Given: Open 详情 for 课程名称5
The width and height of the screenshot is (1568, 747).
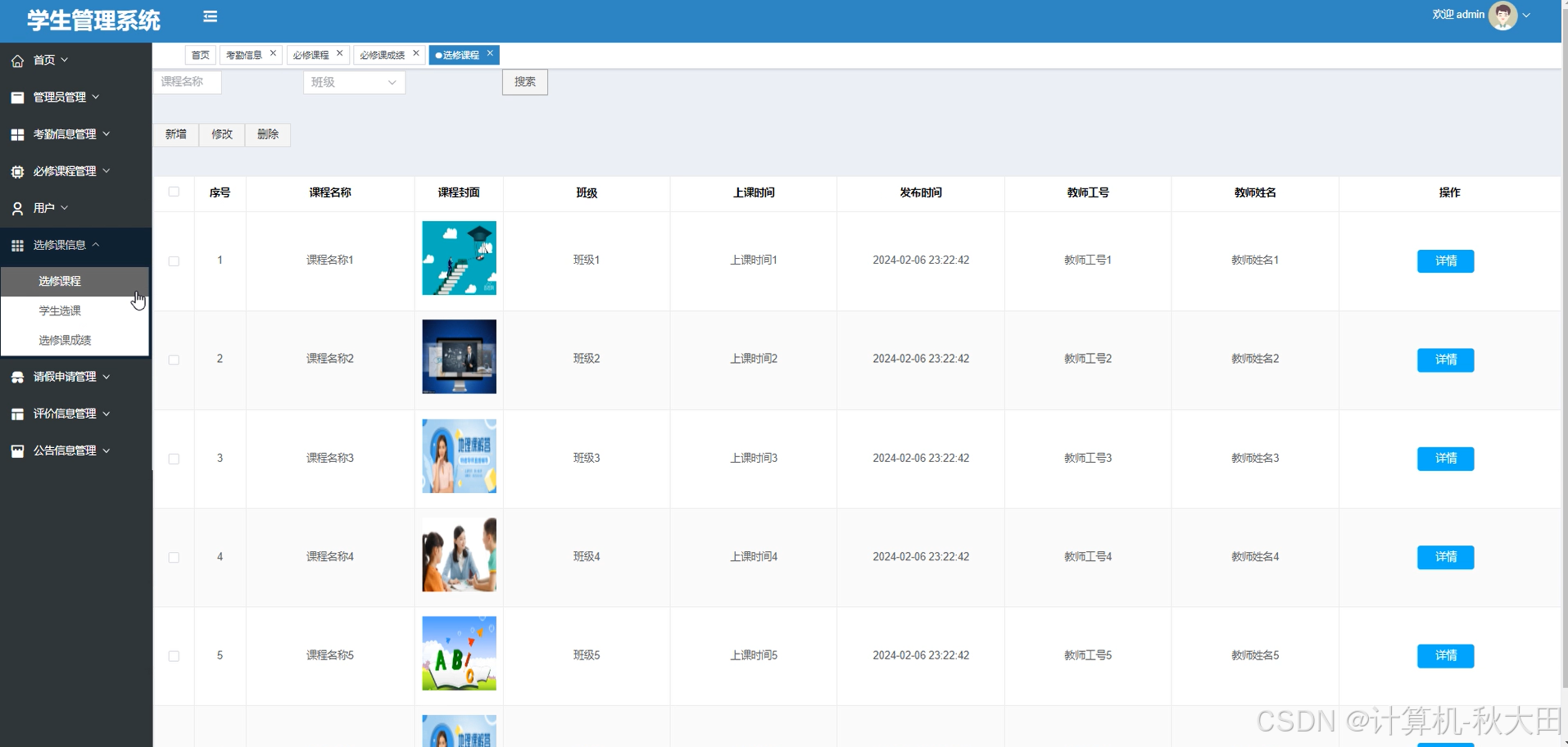Looking at the screenshot, I should [1446, 656].
